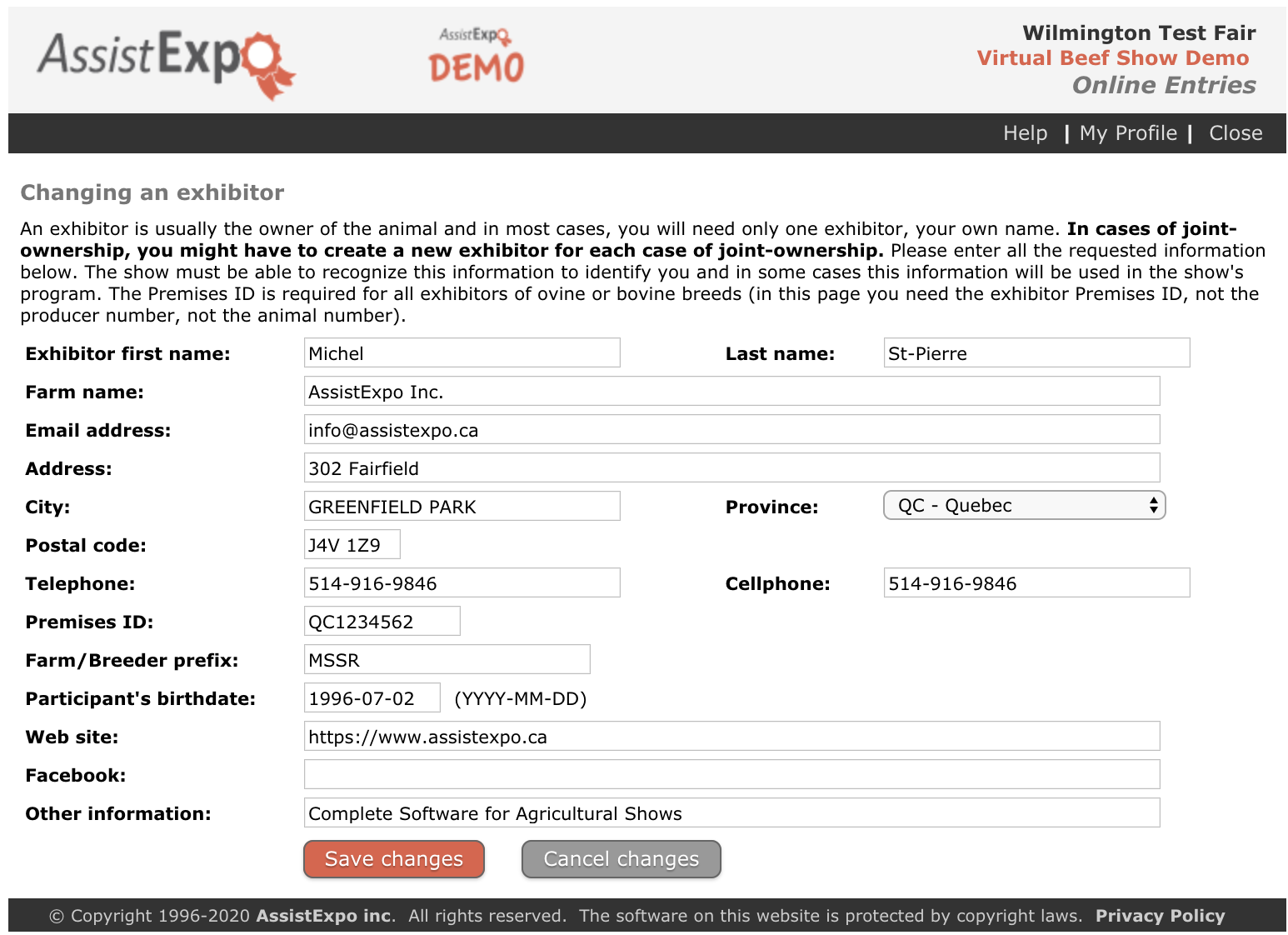The height and width of the screenshot is (935, 1288).
Task: Open the Province dropdown showing QC - Quebec
Action: pyautogui.click(x=1024, y=506)
